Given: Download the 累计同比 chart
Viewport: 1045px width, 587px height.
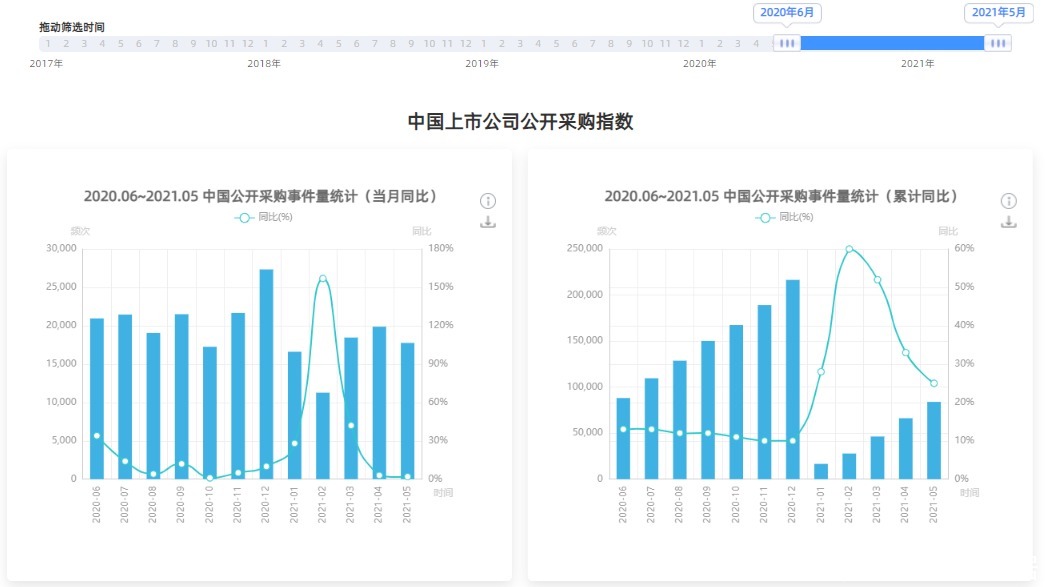Looking at the screenshot, I should 1009,222.
